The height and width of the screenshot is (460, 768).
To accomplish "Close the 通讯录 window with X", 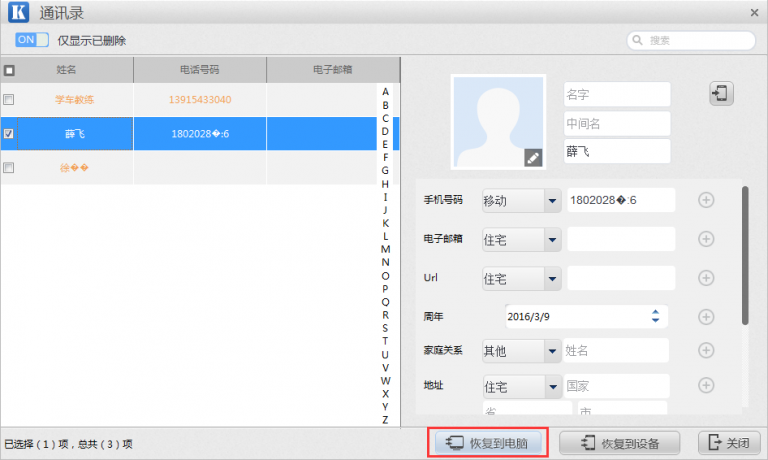I will point(754,13).
